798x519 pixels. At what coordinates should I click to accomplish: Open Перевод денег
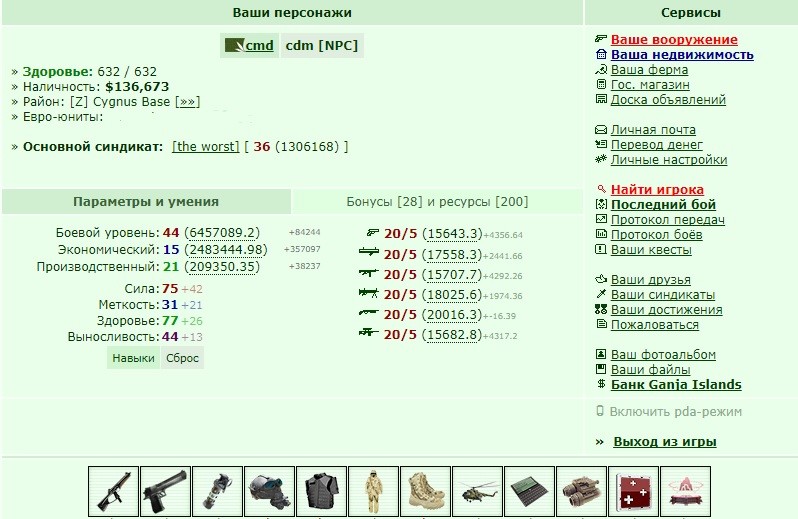(657, 145)
